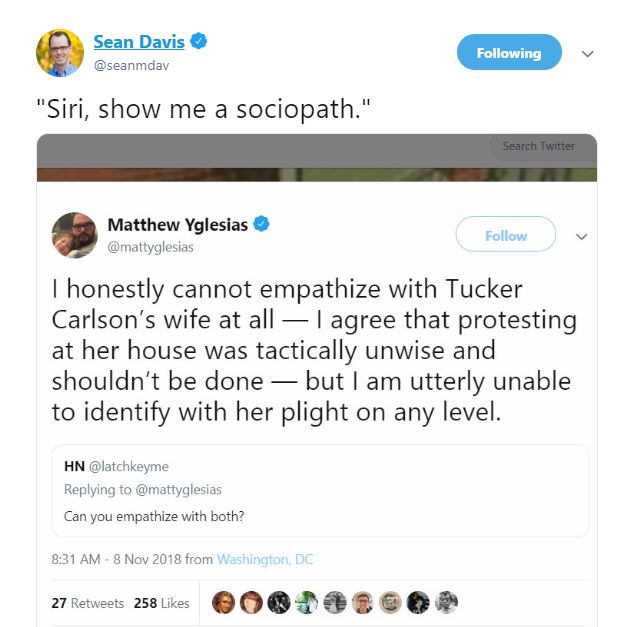Open the last liker avatar in the row

[447, 603]
